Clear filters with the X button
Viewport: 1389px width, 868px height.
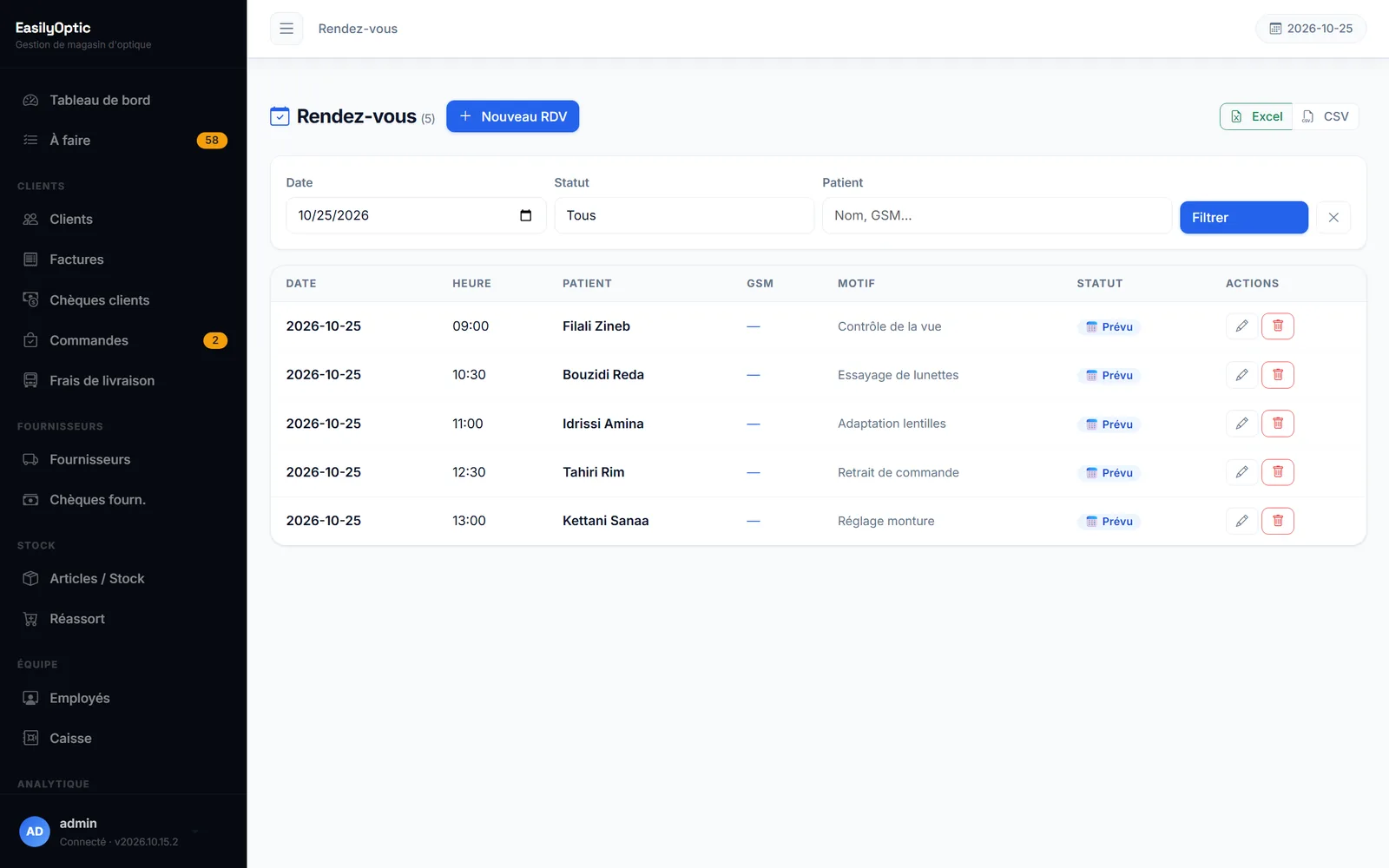1333,217
